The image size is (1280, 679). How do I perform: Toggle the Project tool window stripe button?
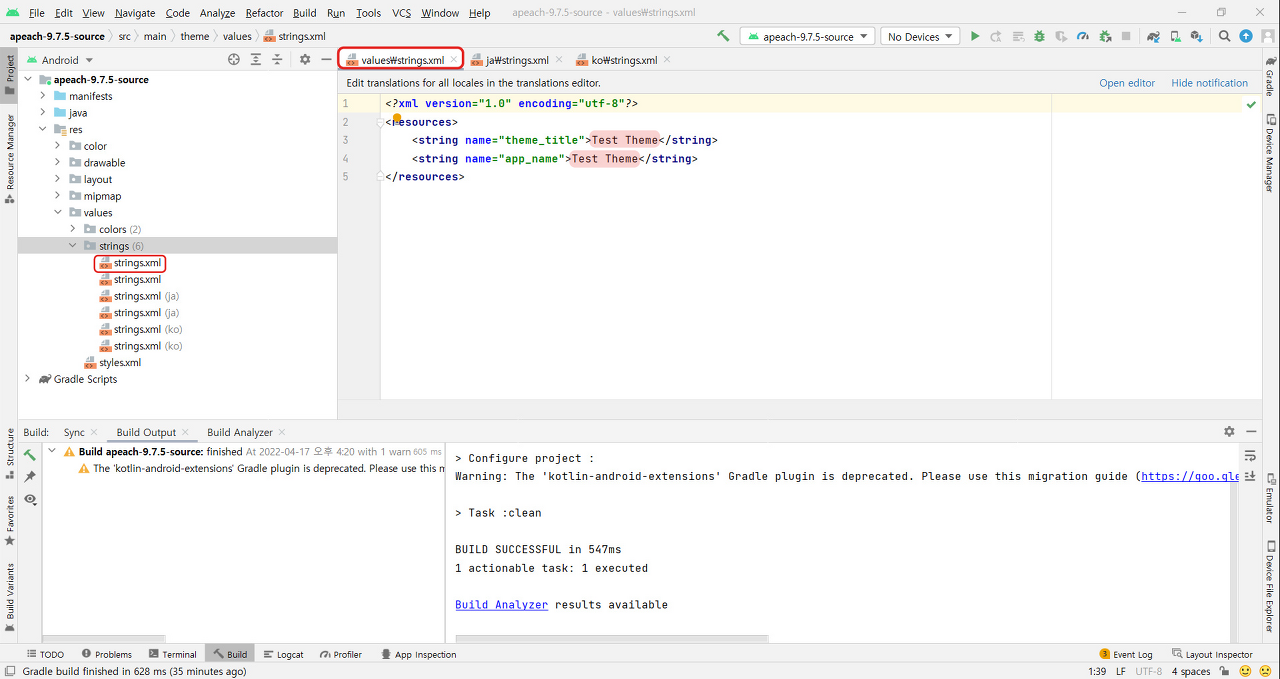coord(9,74)
